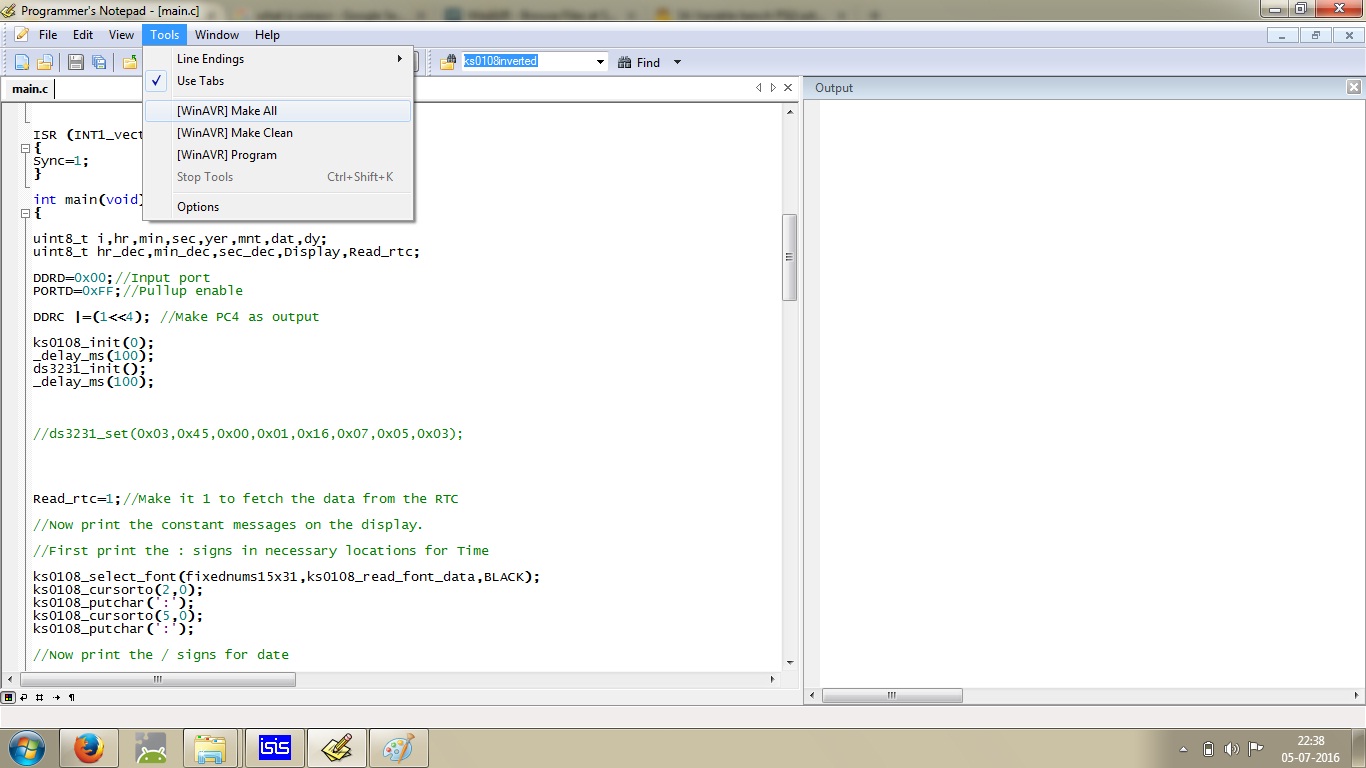Click the Open file toolbar icon
This screenshot has height=768, width=1366.
pyautogui.click(x=45, y=62)
